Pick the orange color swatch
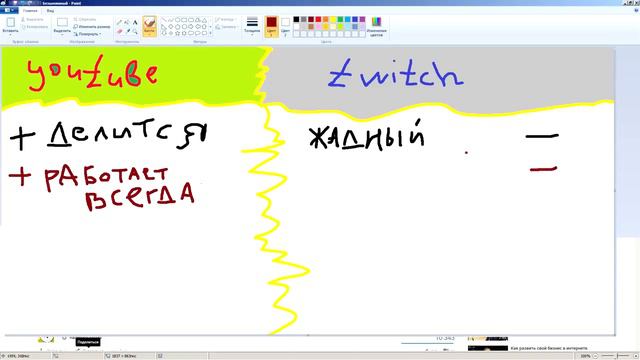The height and width of the screenshot is (360, 640). (326, 19)
